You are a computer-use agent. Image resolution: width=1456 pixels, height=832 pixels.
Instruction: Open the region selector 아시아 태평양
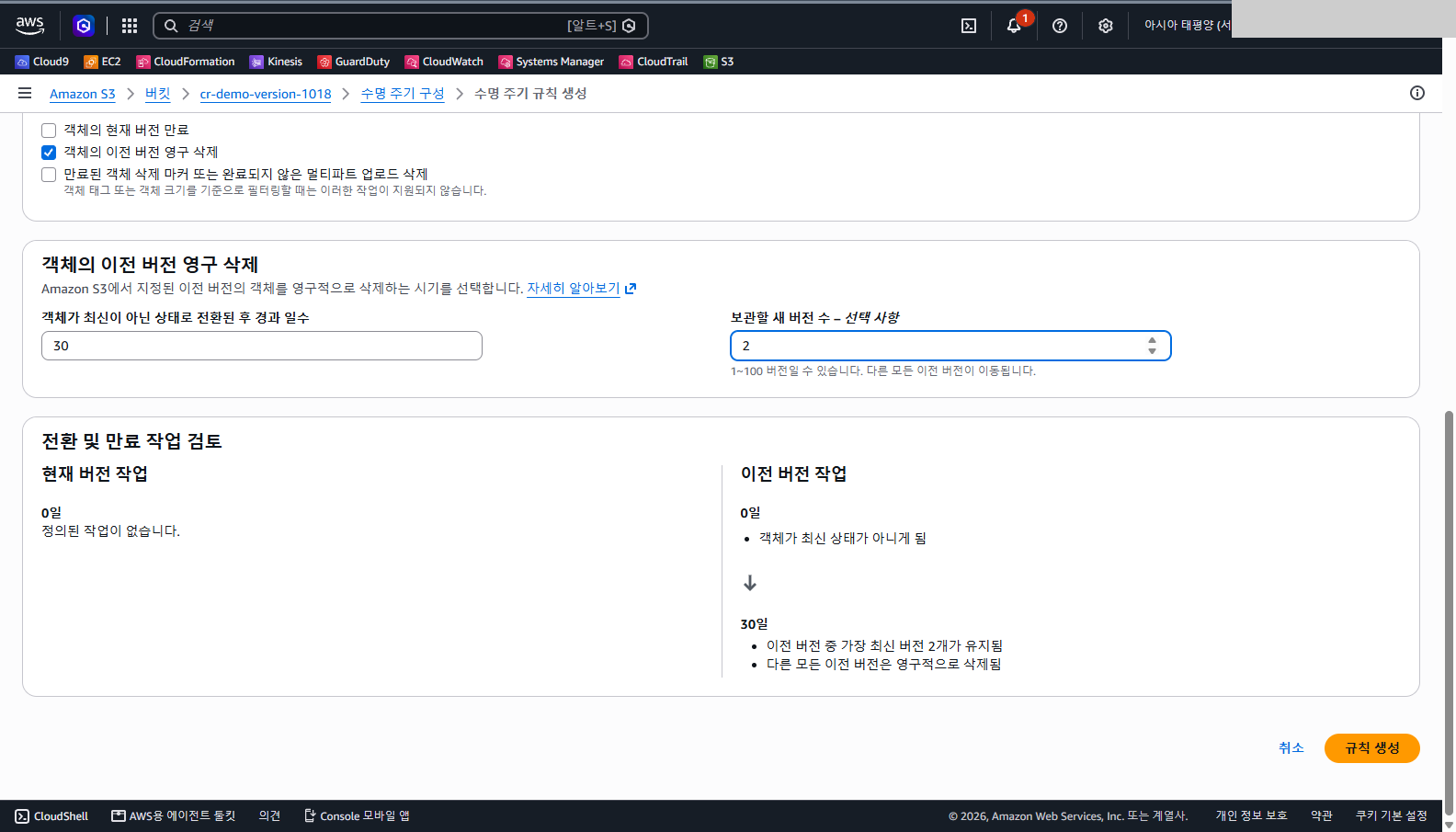pyautogui.click(x=1187, y=26)
